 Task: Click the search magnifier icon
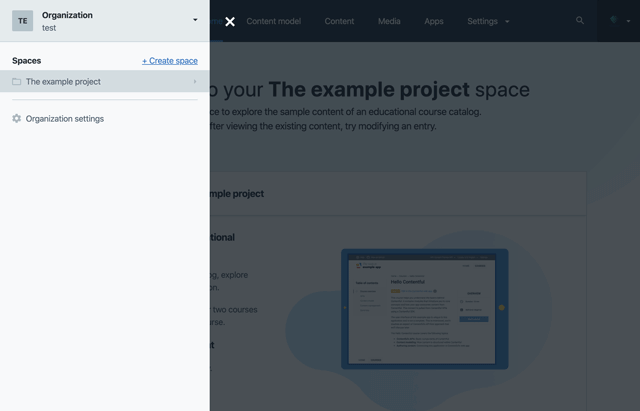580,20
